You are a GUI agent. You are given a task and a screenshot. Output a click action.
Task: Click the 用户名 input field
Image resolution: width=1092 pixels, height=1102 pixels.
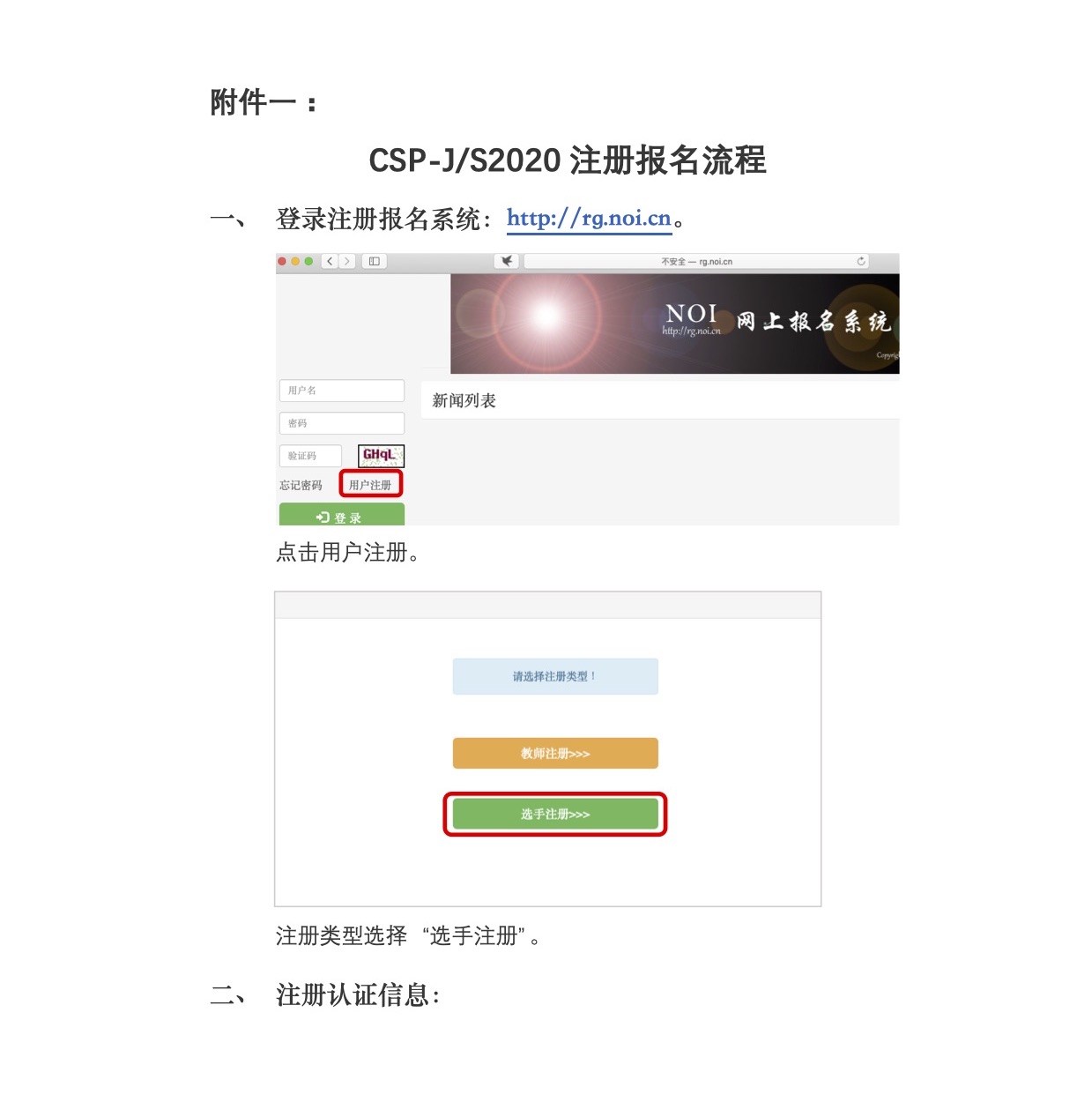[x=342, y=391]
